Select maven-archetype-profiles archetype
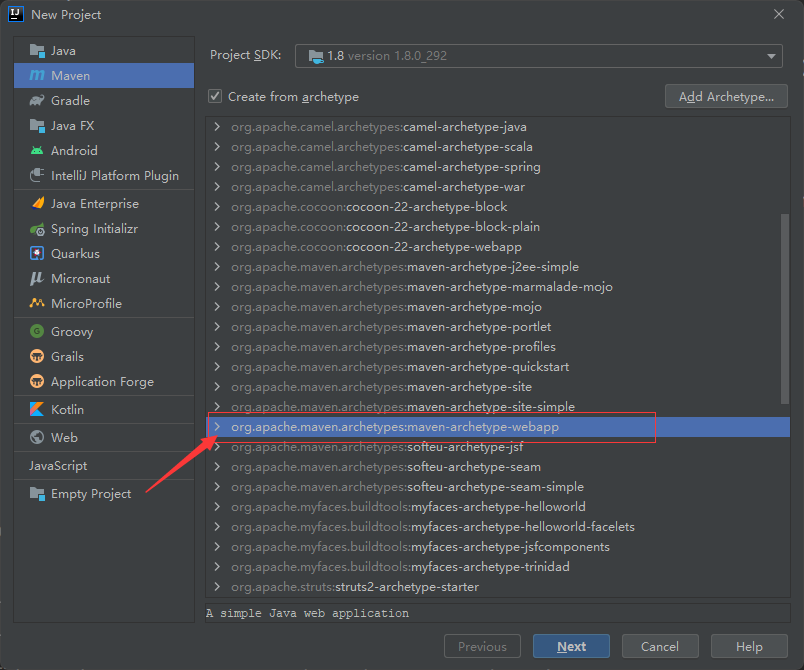The width and height of the screenshot is (804, 670). click(497, 347)
